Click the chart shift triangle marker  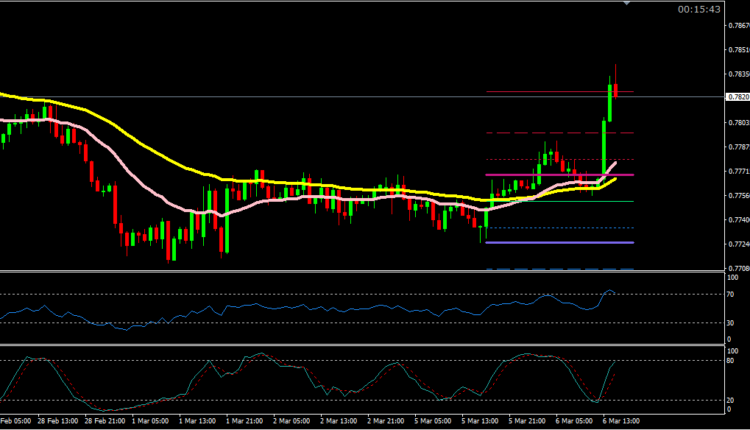pyautogui.click(x=626, y=4)
